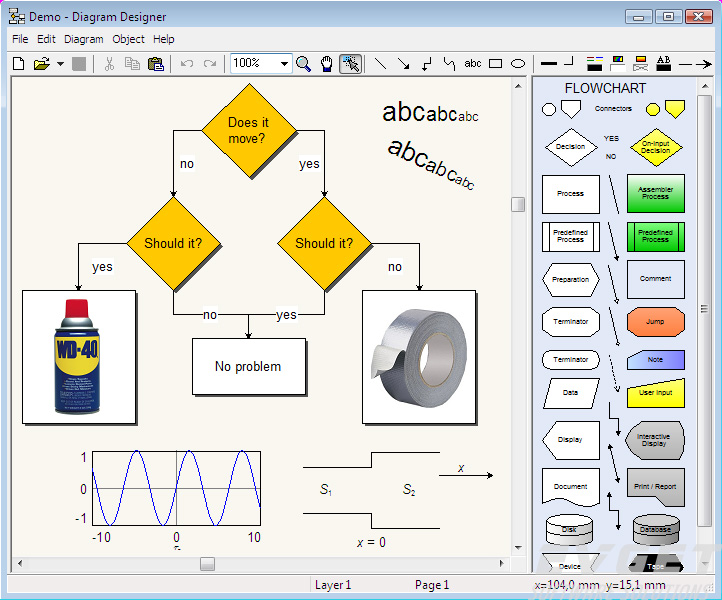Toggle the selection pointer tool

[350, 64]
